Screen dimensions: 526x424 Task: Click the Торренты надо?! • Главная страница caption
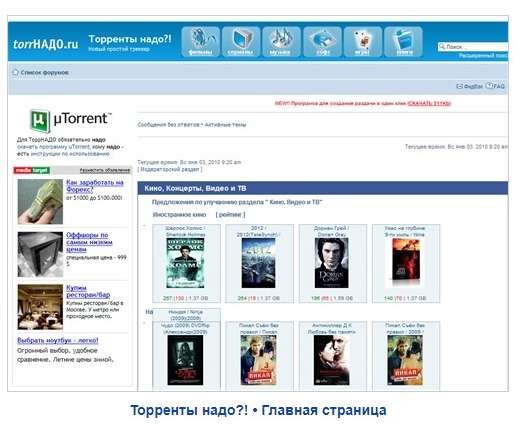[258, 410]
